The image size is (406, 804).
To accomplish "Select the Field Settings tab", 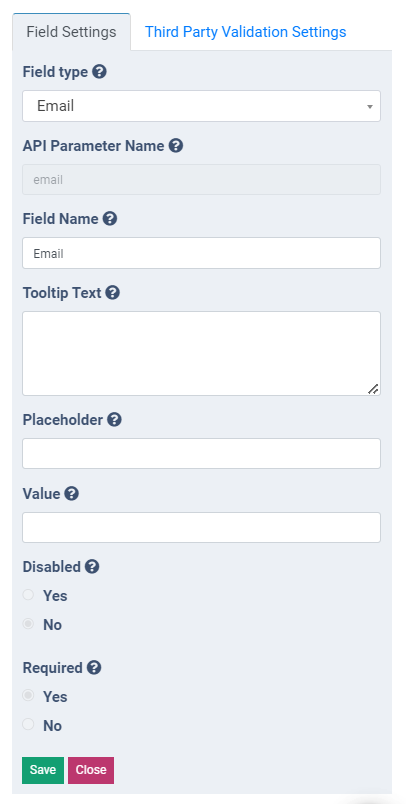I will [x=71, y=32].
